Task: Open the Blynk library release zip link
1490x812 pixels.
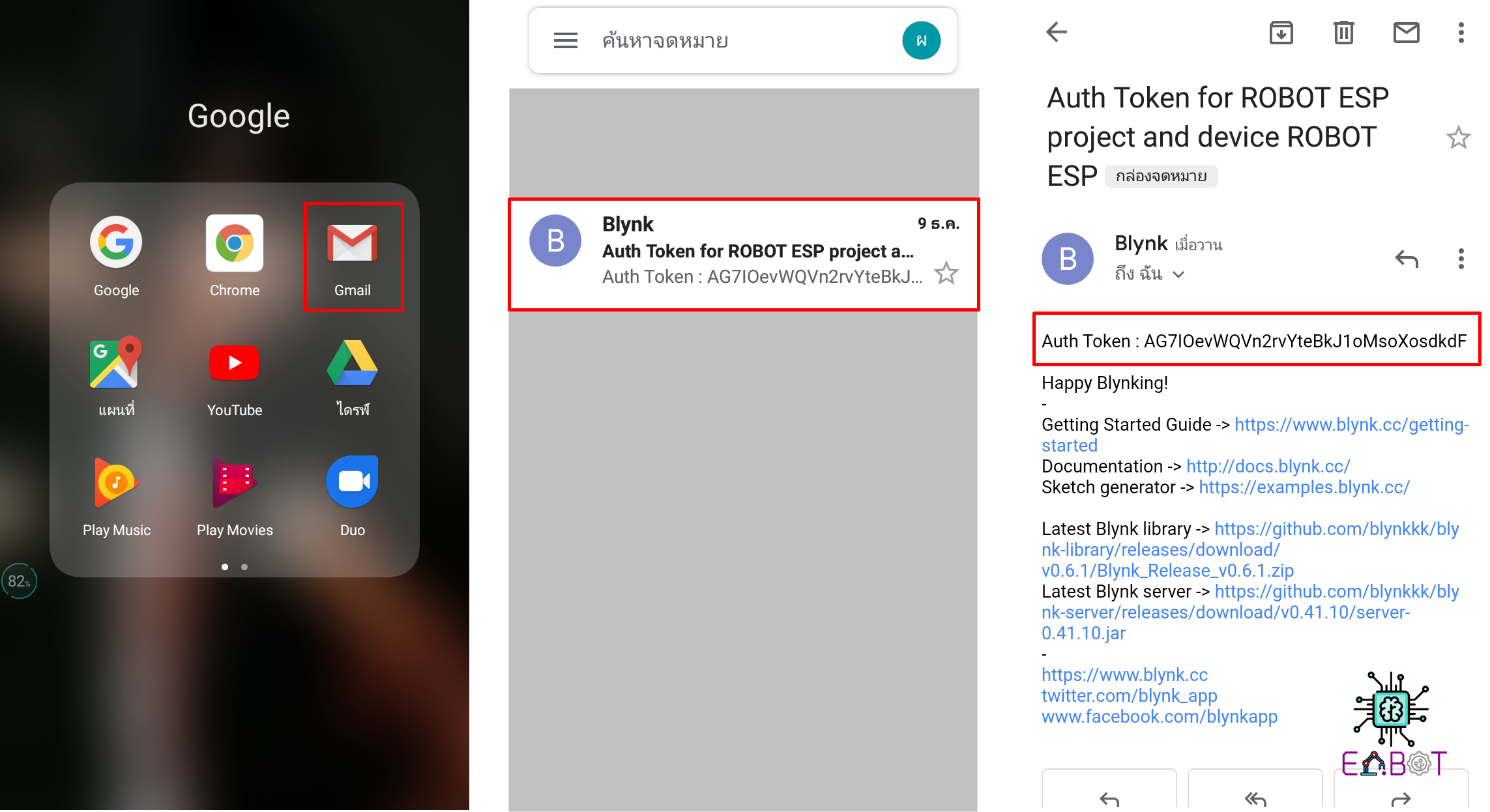Action: point(1250,549)
